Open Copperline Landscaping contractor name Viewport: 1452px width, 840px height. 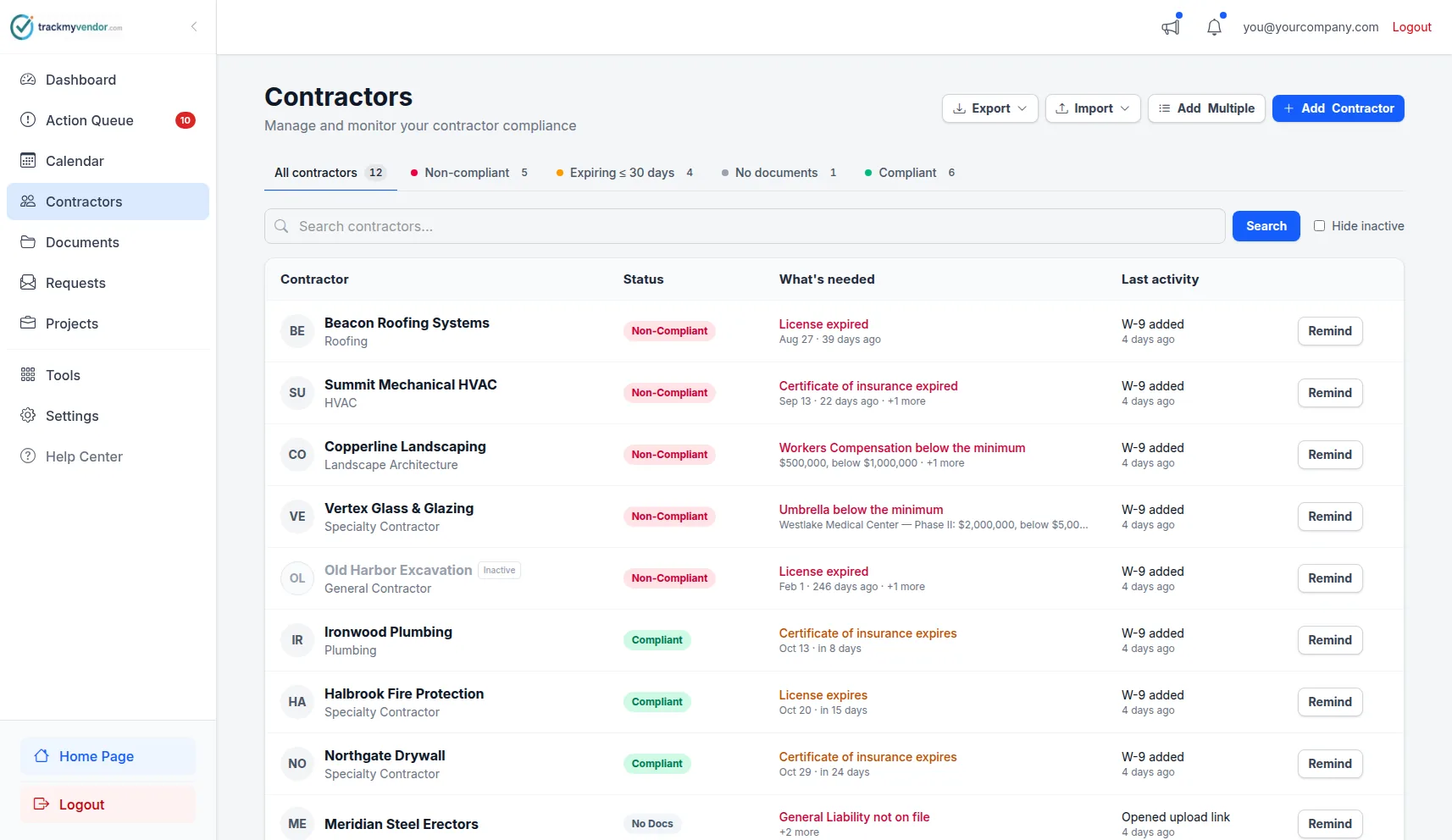pyautogui.click(x=405, y=446)
